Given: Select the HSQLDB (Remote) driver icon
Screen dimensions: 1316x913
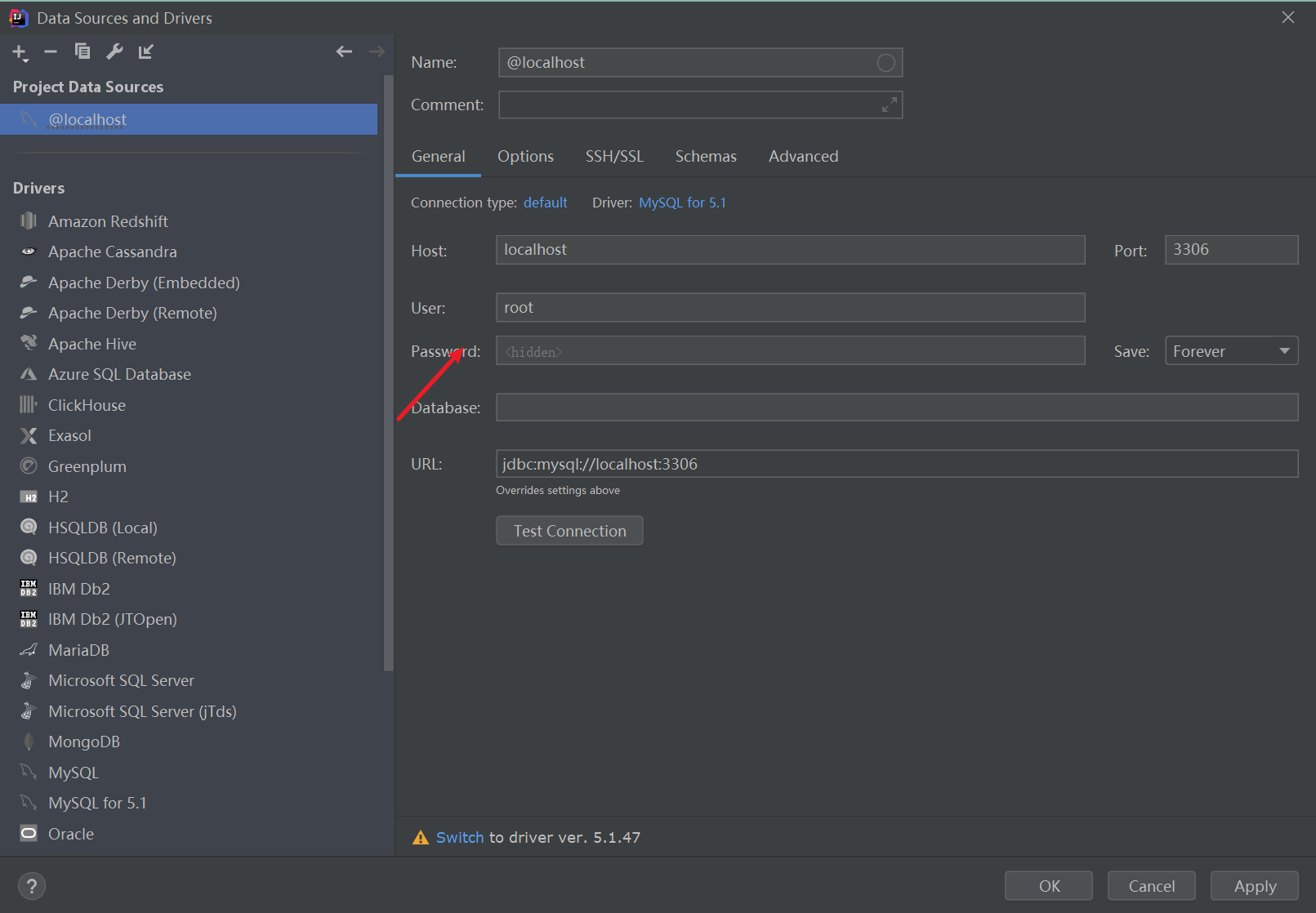Looking at the screenshot, I should [29, 558].
